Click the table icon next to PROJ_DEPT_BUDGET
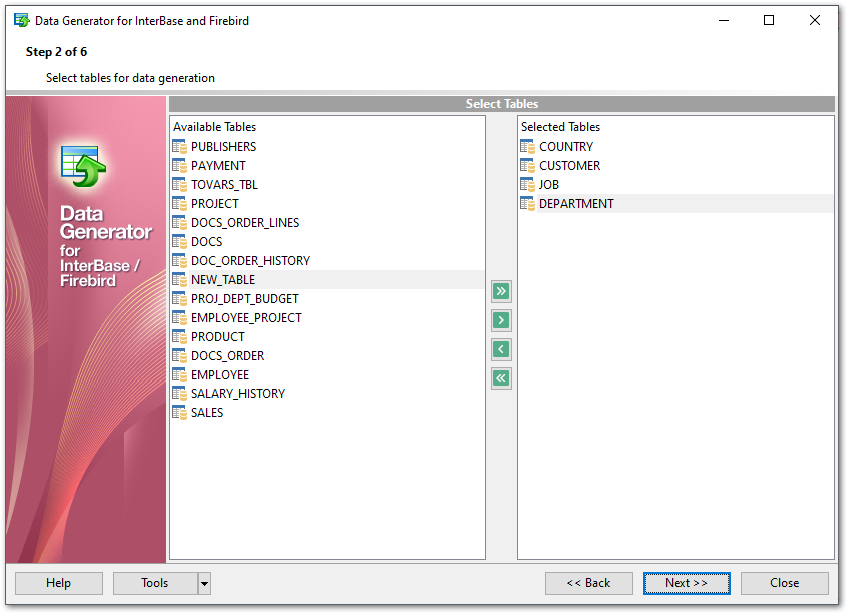The width and height of the screenshot is (848, 614). (179, 299)
